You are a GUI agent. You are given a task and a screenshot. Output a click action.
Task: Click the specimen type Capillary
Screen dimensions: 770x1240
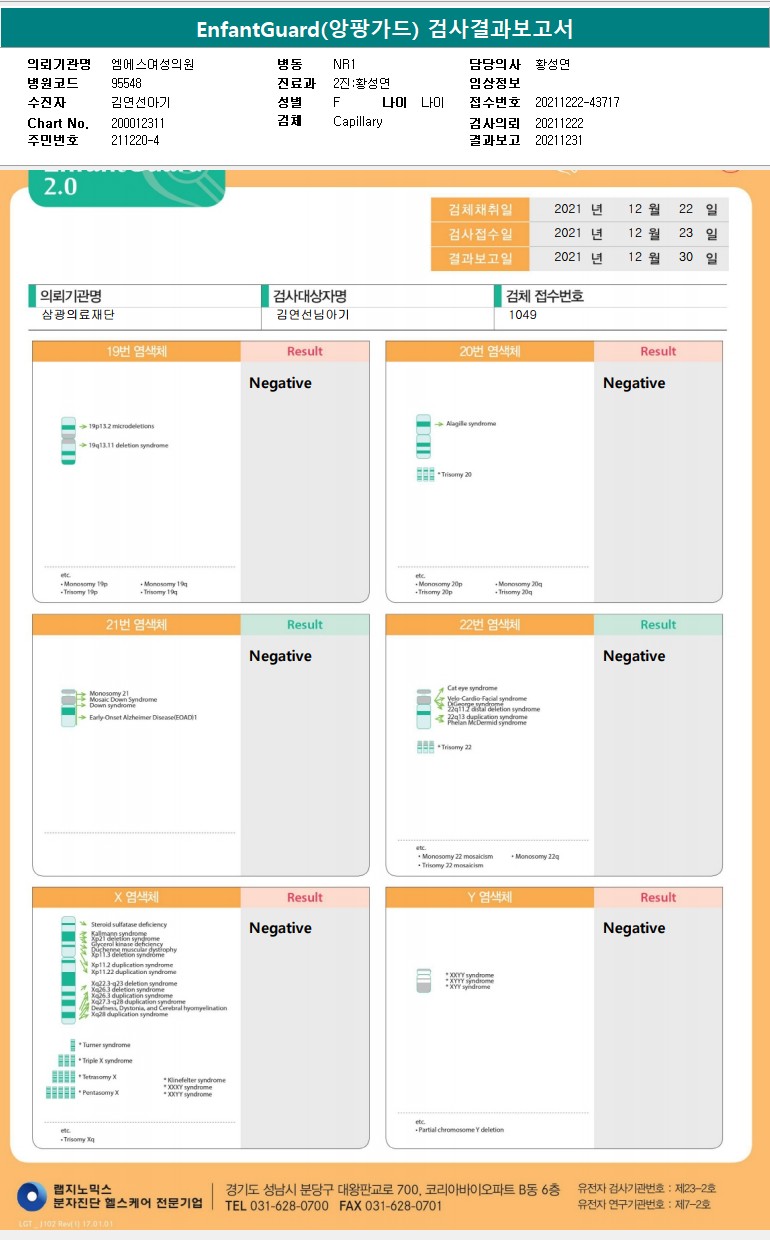[x=358, y=122]
